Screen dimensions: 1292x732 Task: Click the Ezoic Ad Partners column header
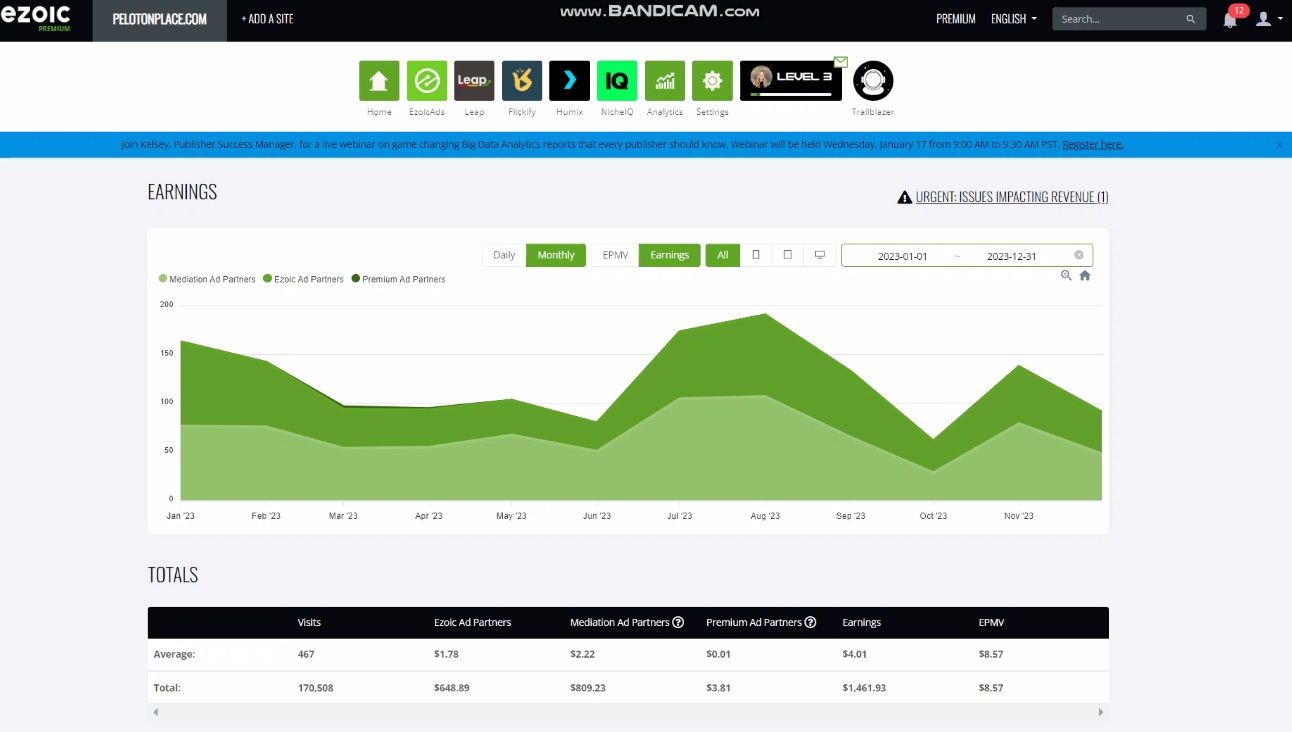point(472,622)
